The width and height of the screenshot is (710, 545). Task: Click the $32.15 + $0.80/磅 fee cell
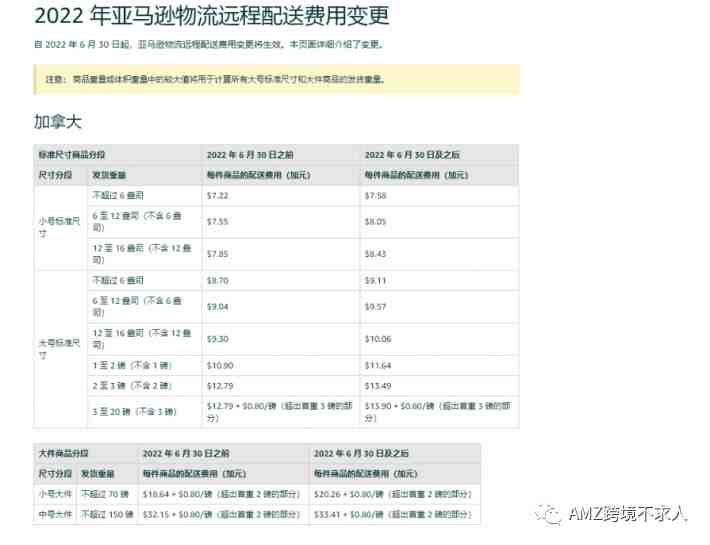(221, 514)
